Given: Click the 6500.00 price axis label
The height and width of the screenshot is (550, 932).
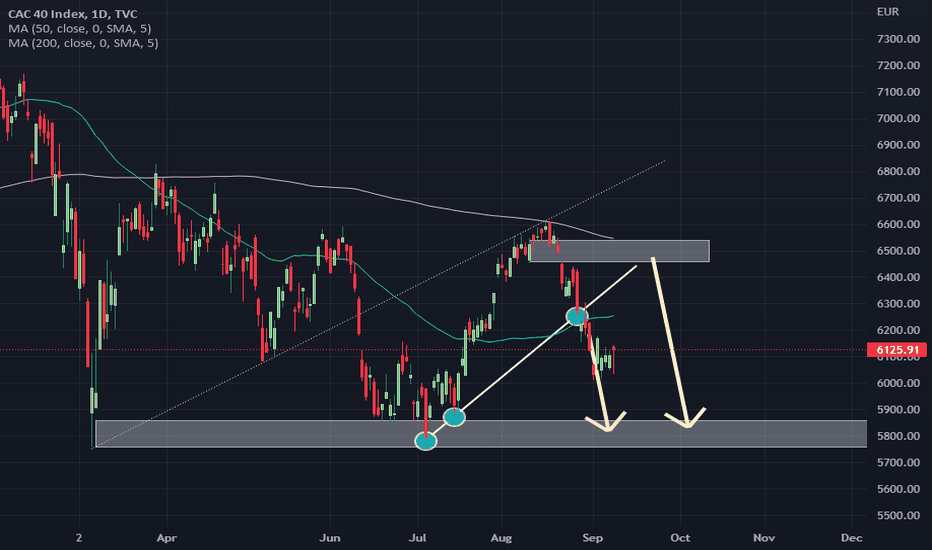Looking at the screenshot, I should [x=898, y=251].
